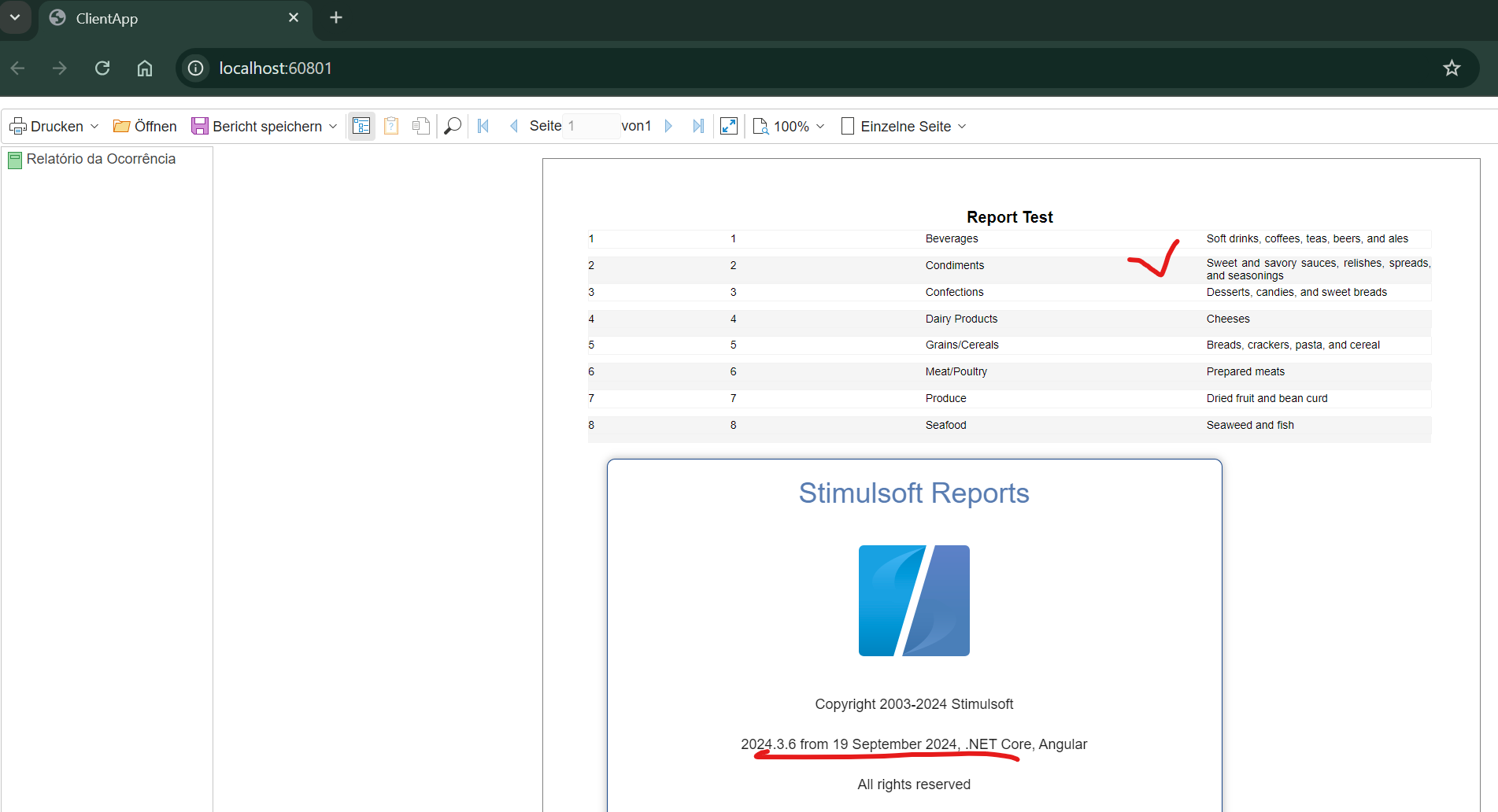Viewport: 1498px width, 812px height.
Task: Open the Einzelne Seite view mode dropdown
Action: 904,126
